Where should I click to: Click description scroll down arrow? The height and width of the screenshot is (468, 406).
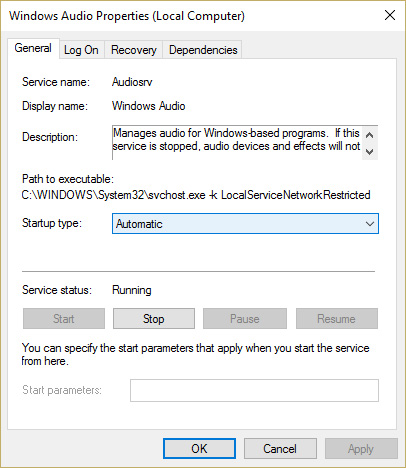369,152
